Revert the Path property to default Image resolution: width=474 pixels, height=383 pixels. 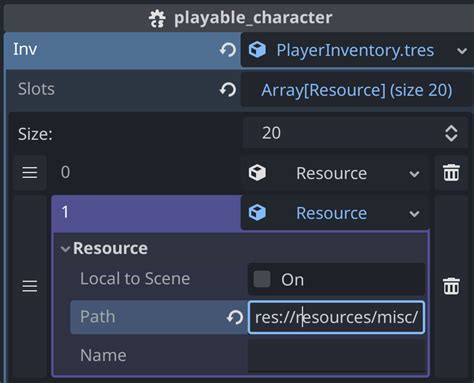click(235, 317)
